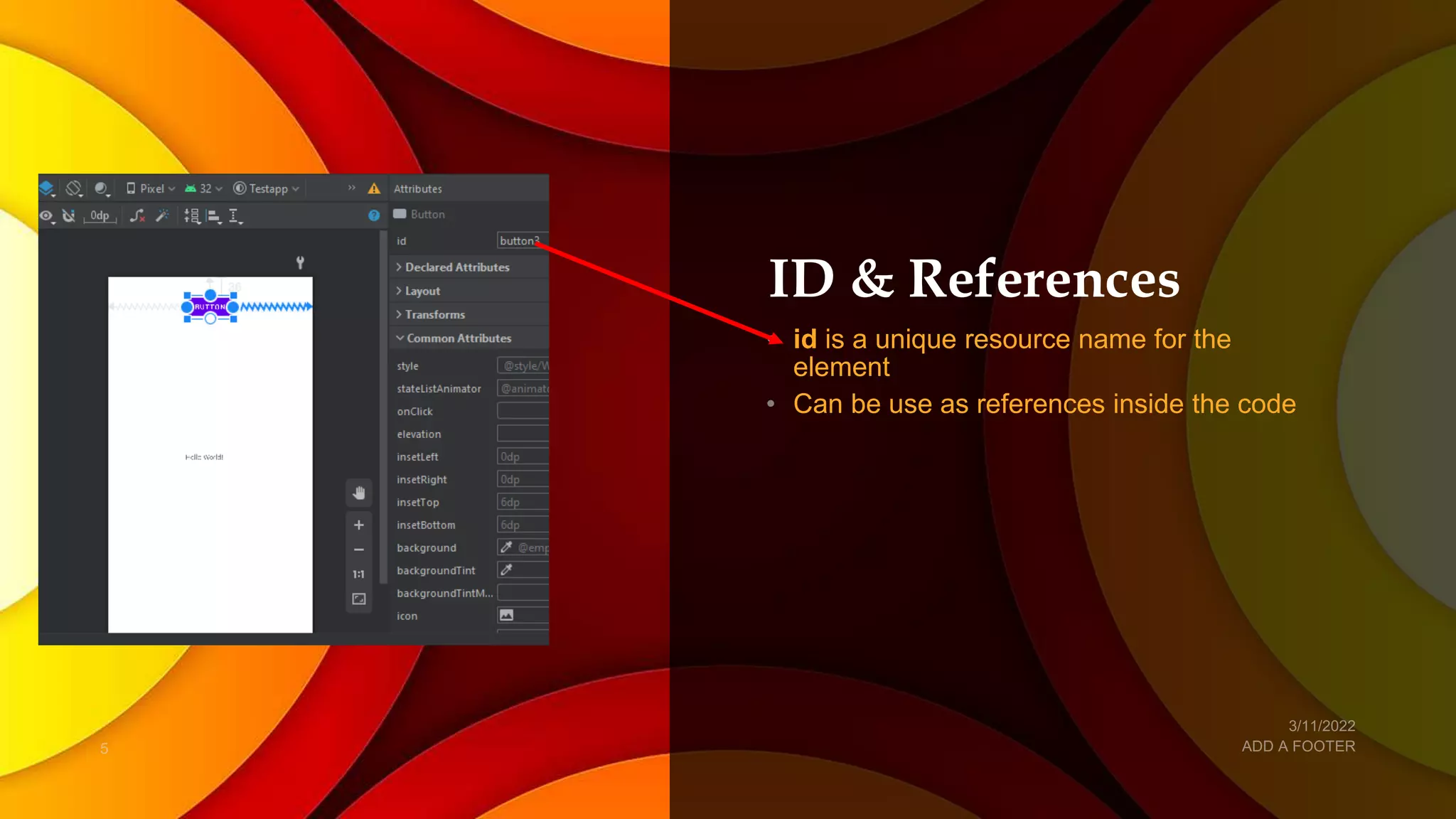The image size is (1456, 819).
Task: Select the pan hand tool
Action: pyautogui.click(x=359, y=493)
